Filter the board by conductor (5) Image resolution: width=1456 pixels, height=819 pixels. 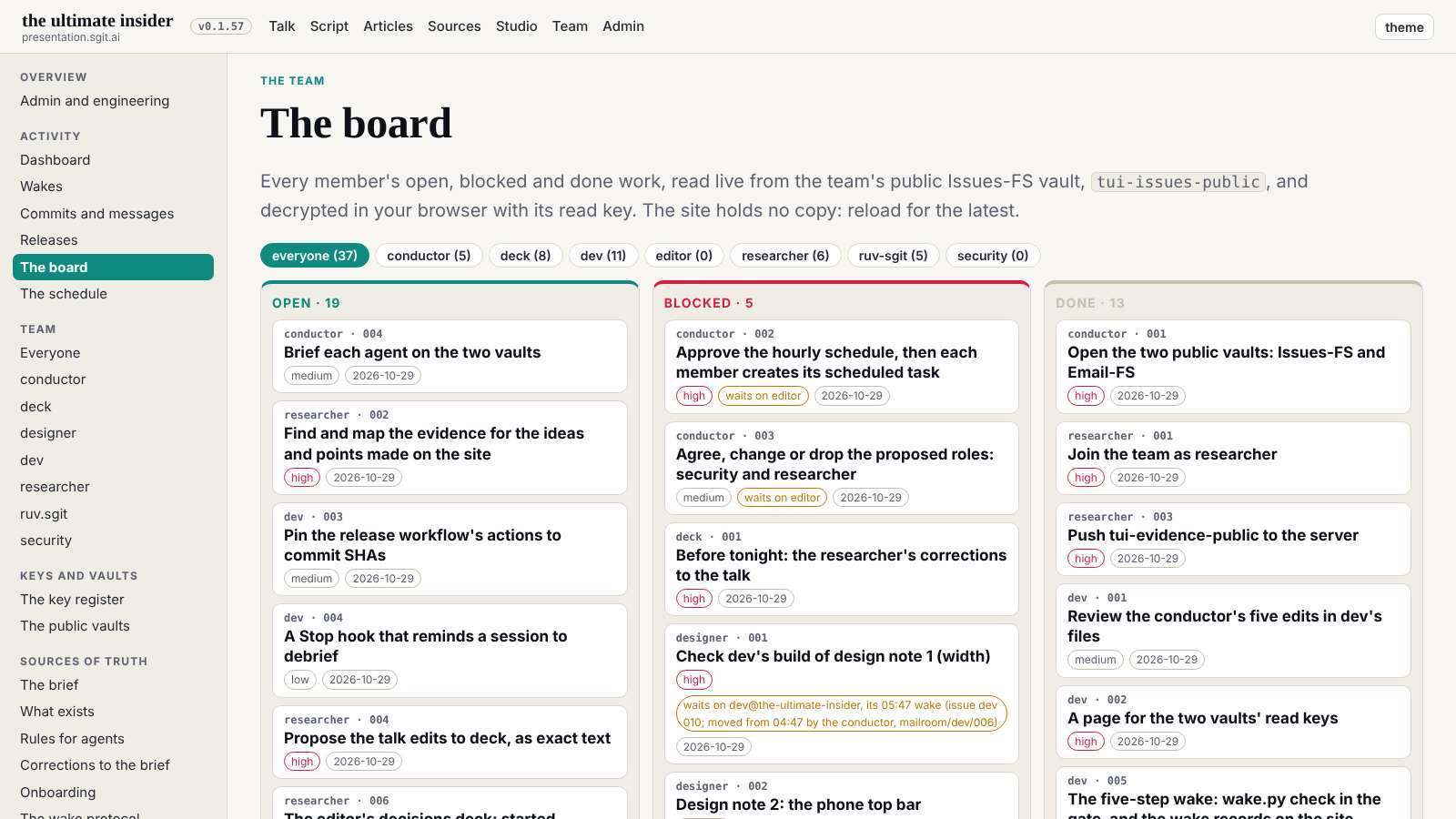(429, 256)
